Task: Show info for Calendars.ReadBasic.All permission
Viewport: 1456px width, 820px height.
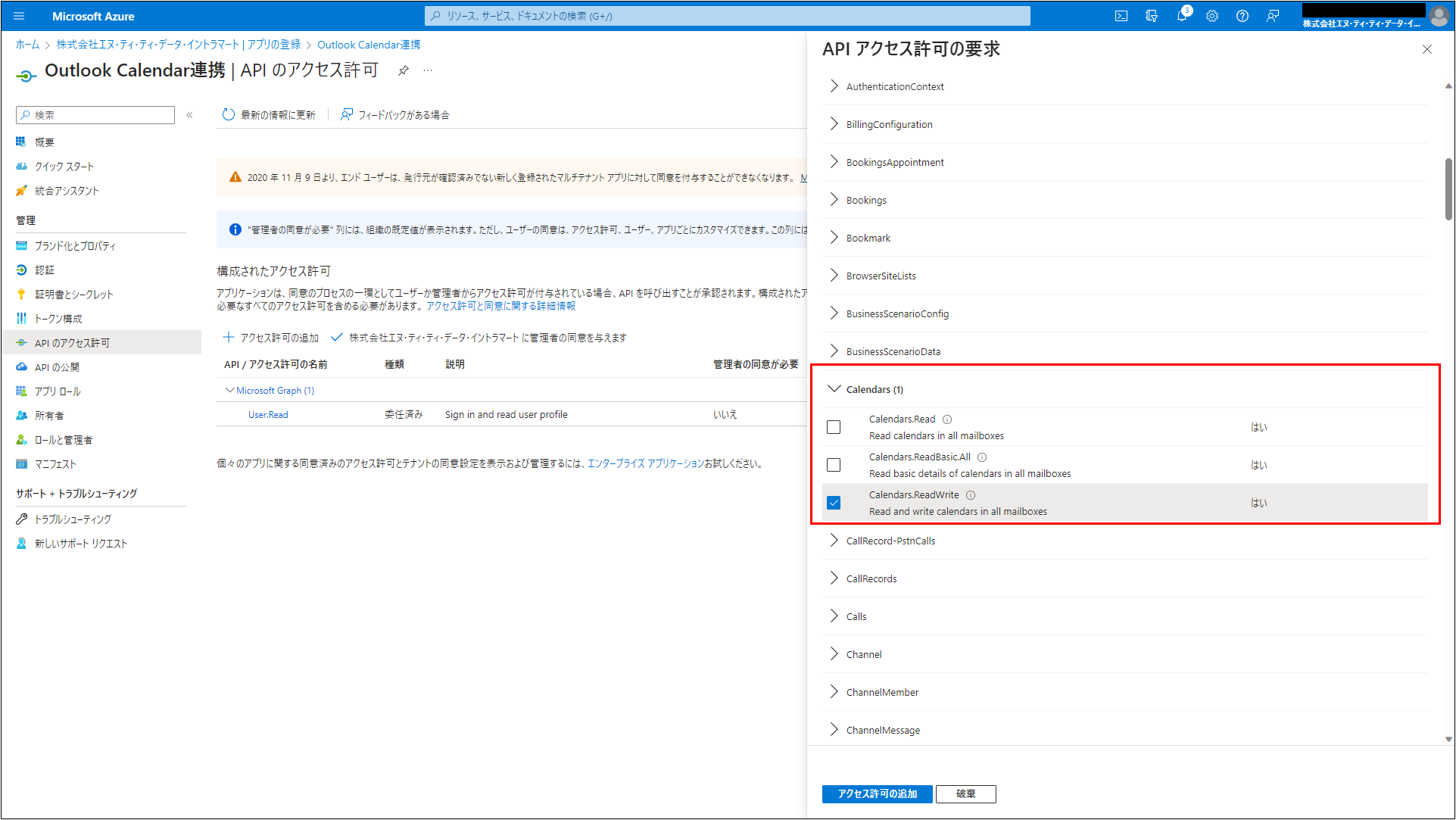Action: [x=982, y=457]
